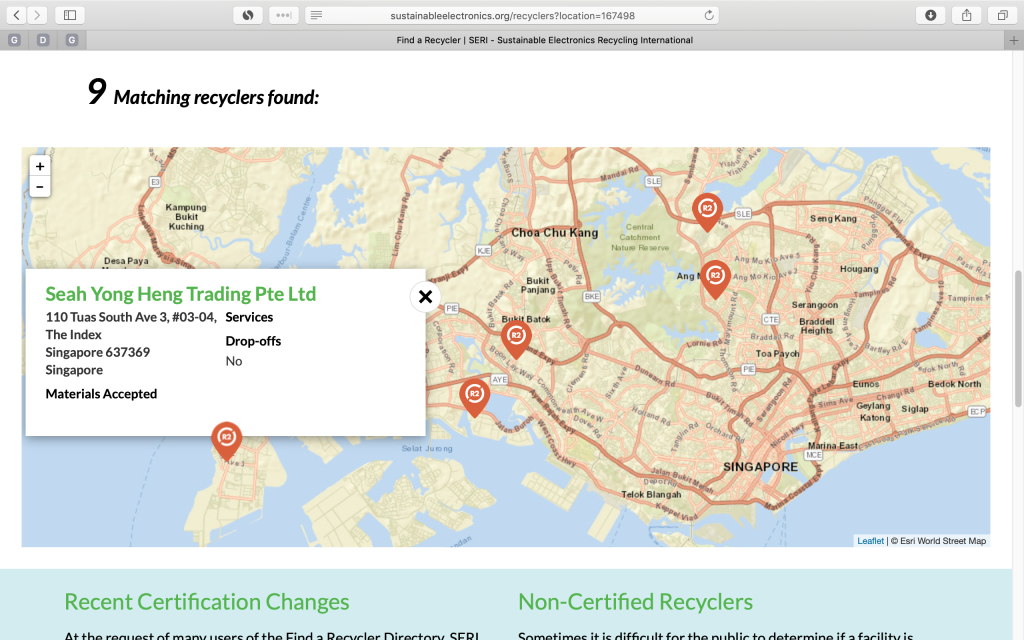Zoom in on the map
This screenshot has width=1024, height=640.
click(40, 166)
